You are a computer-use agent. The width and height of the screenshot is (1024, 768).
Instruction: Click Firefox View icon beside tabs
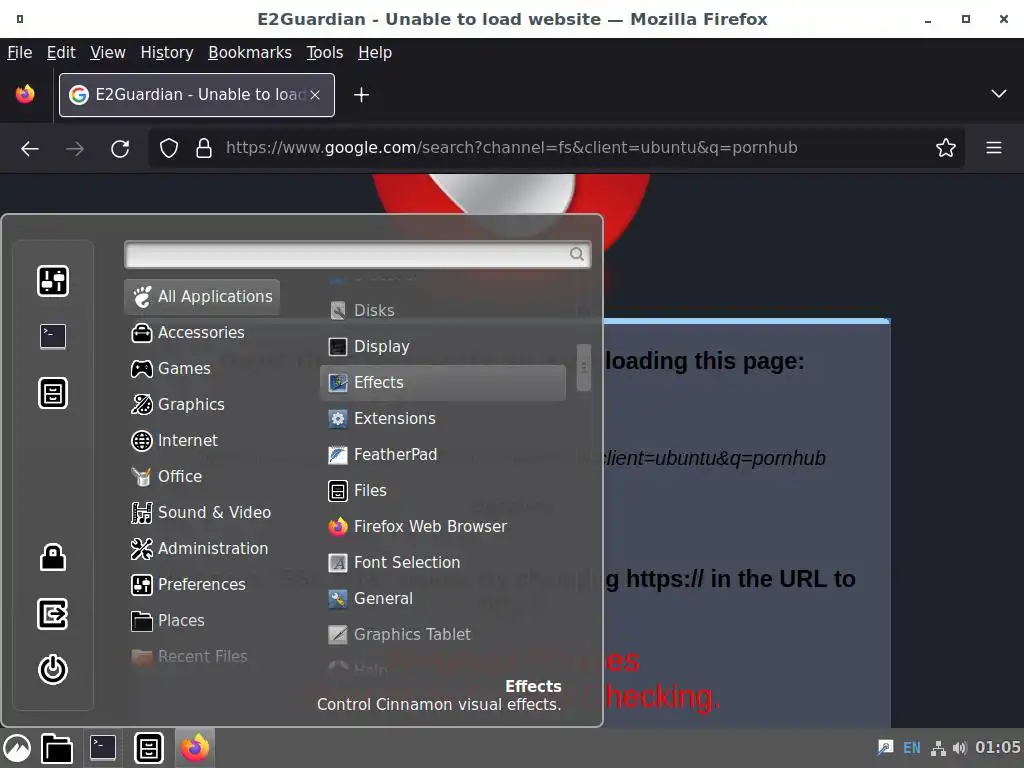pyautogui.click(x=25, y=95)
